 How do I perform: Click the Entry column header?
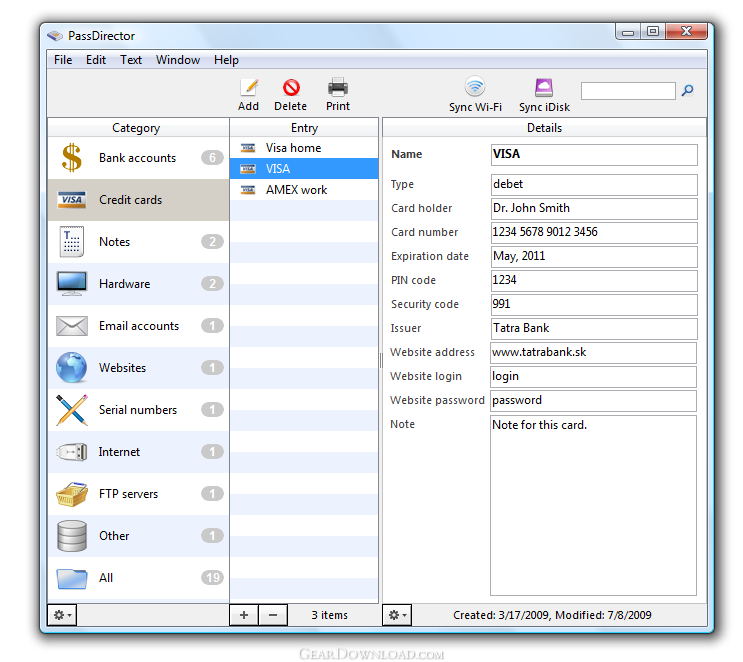coord(304,127)
